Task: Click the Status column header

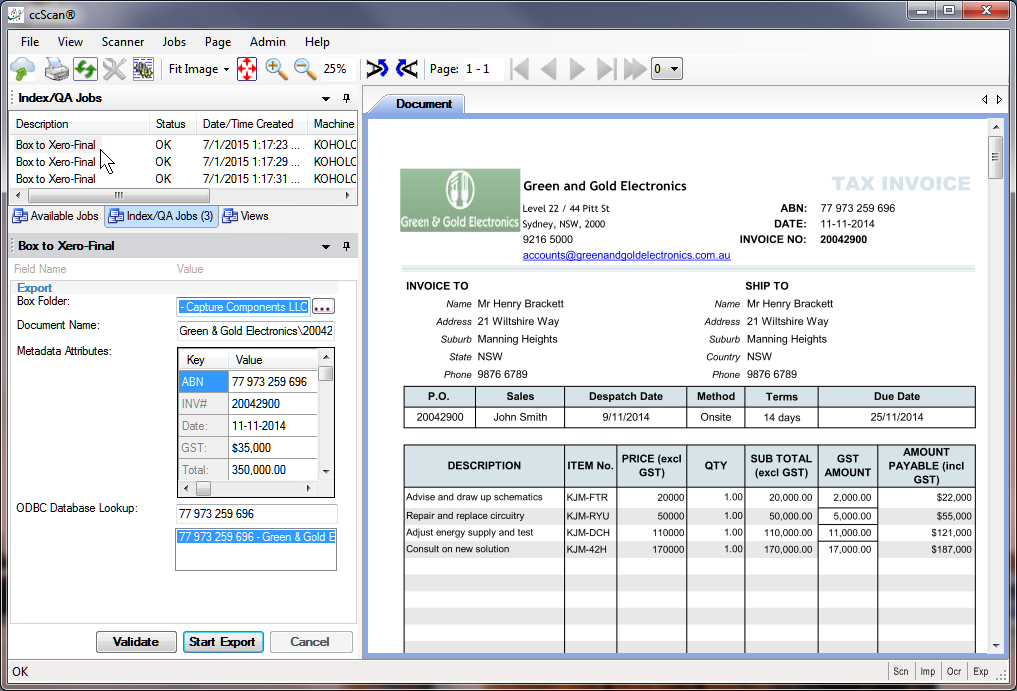Action: click(x=173, y=124)
